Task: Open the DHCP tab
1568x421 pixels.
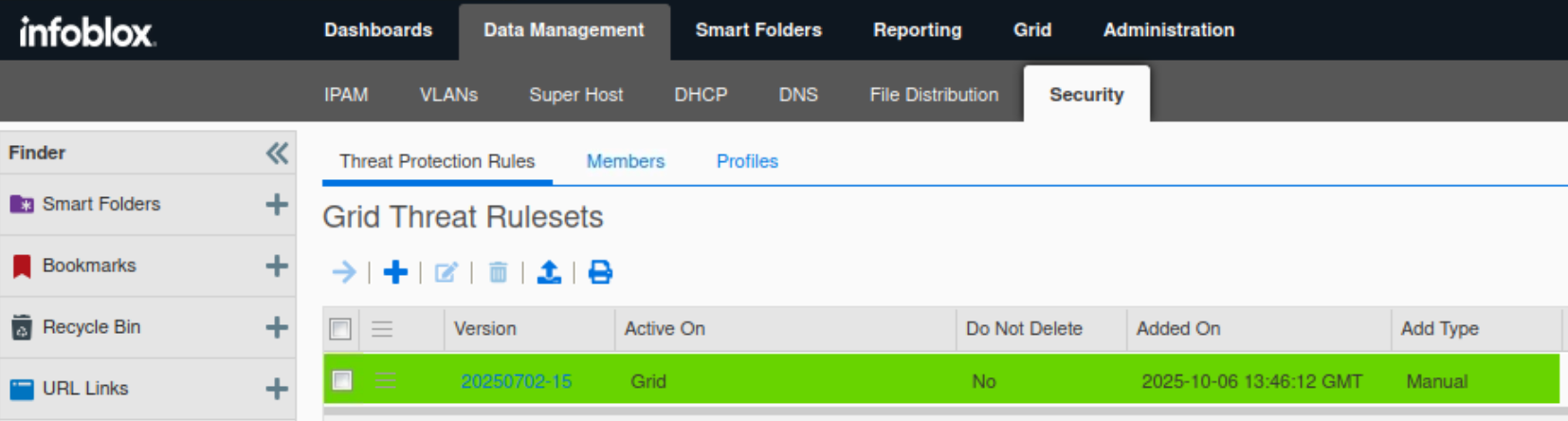Action: (x=701, y=95)
